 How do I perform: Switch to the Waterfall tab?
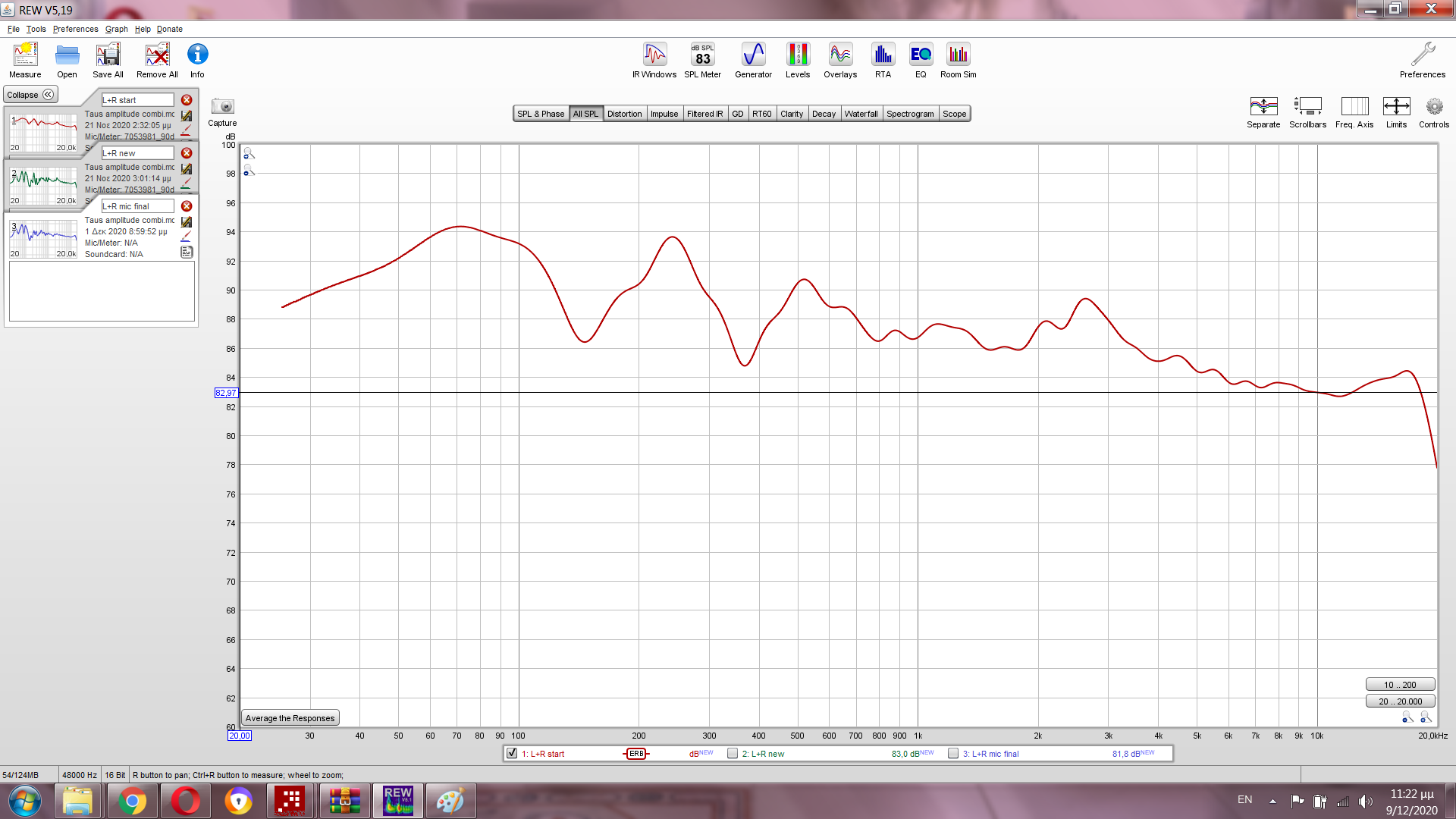coord(861,114)
